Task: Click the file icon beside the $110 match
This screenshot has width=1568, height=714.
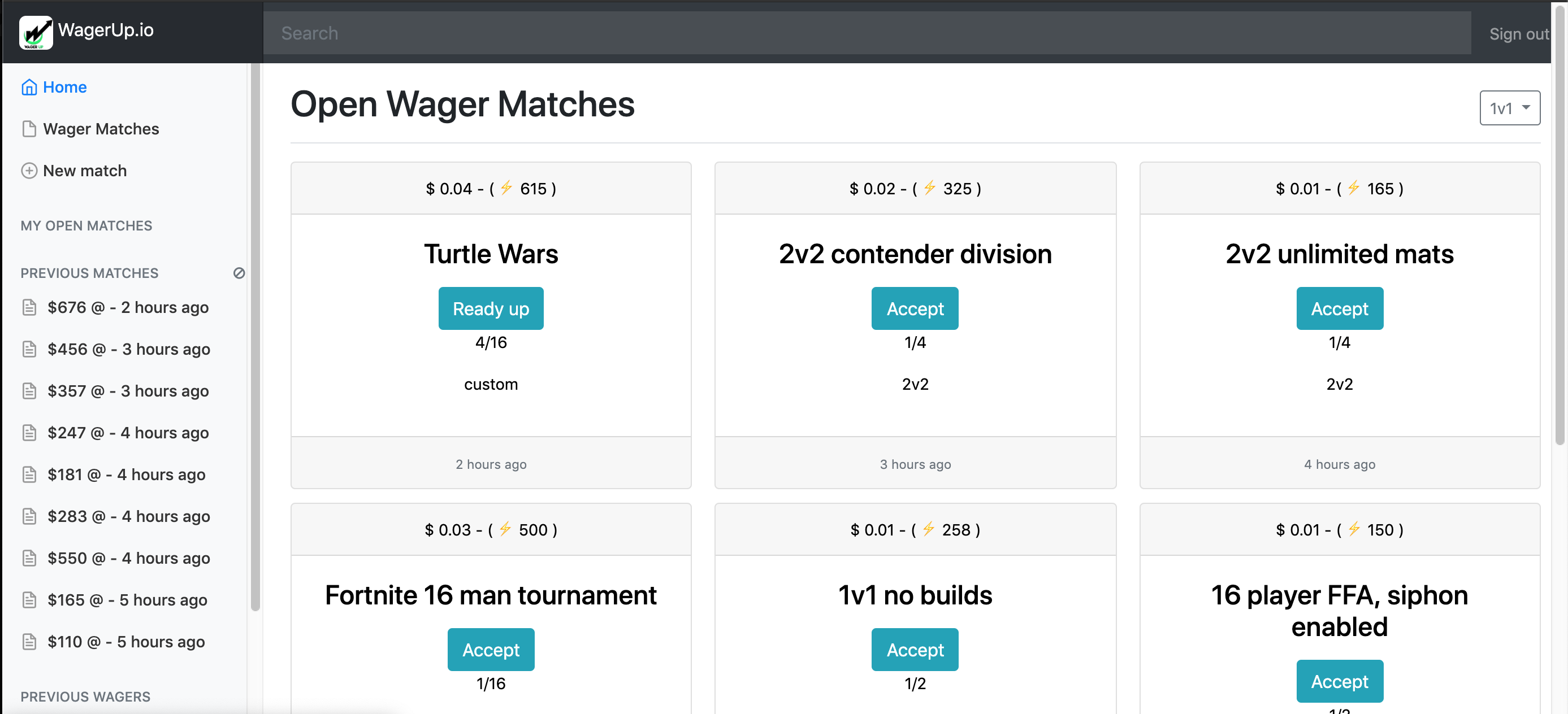Action: pos(29,641)
